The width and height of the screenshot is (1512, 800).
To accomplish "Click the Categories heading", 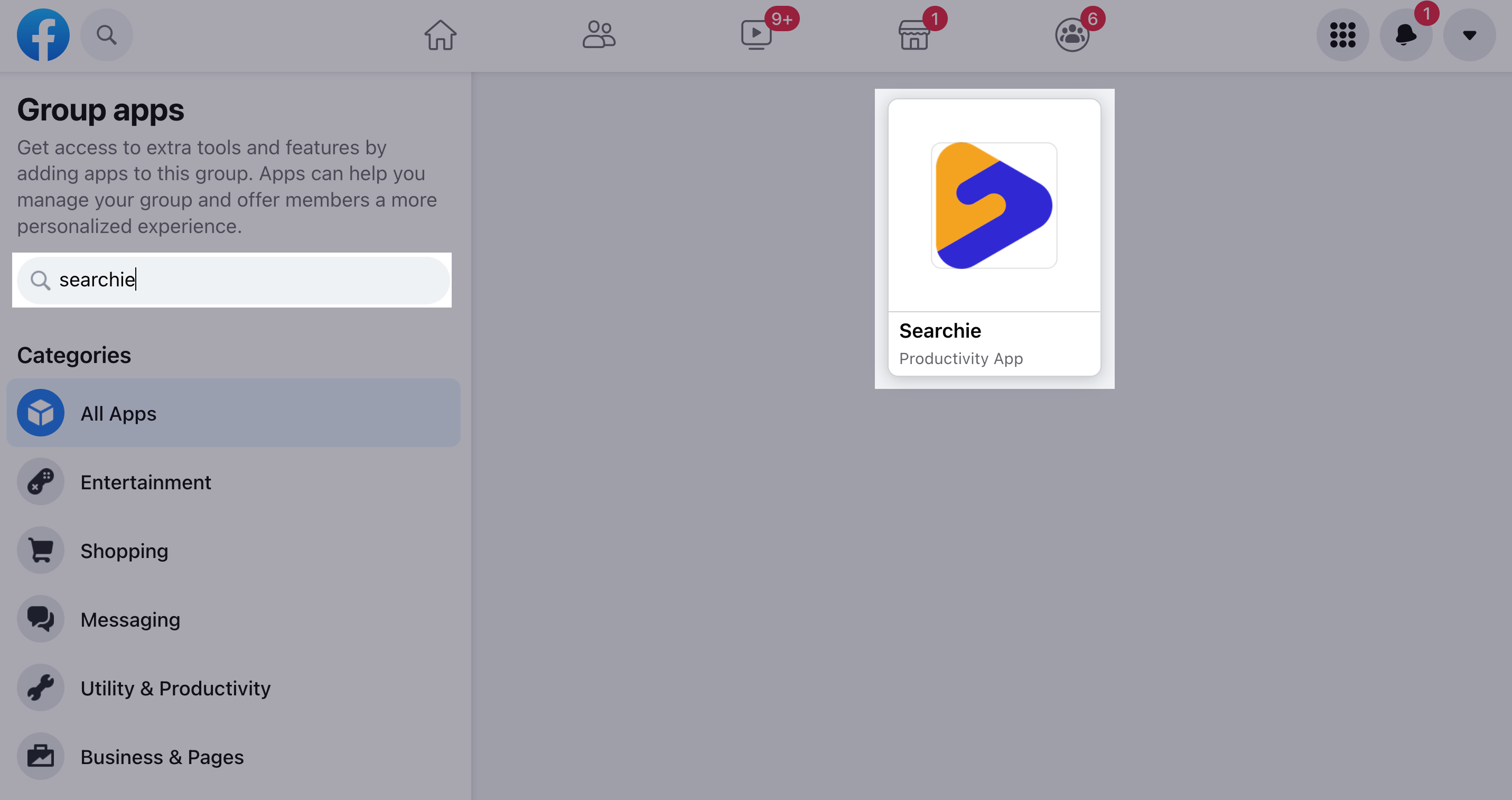I will [x=74, y=355].
